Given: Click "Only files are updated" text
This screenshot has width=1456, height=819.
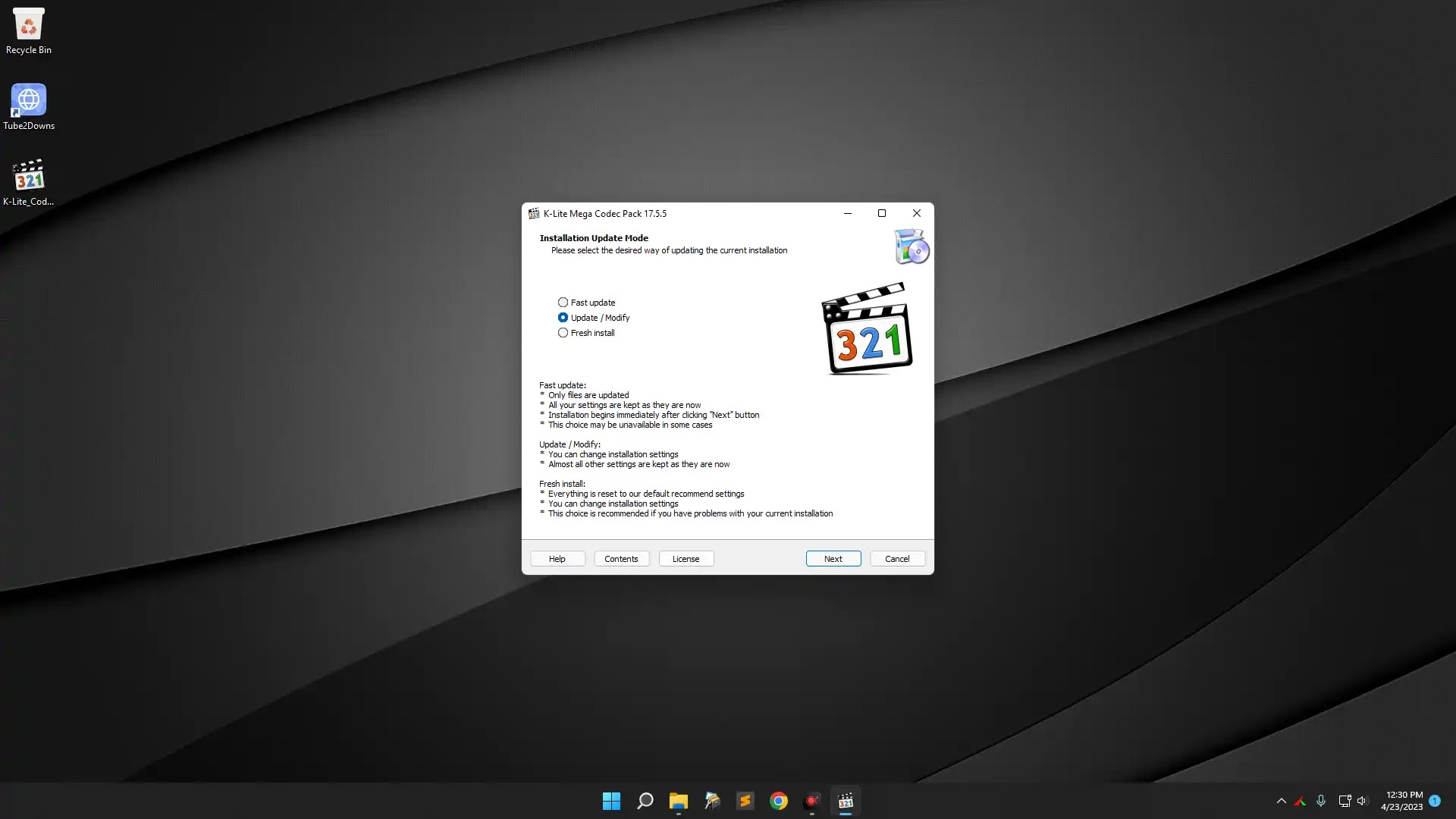Looking at the screenshot, I should coord(588,395).
